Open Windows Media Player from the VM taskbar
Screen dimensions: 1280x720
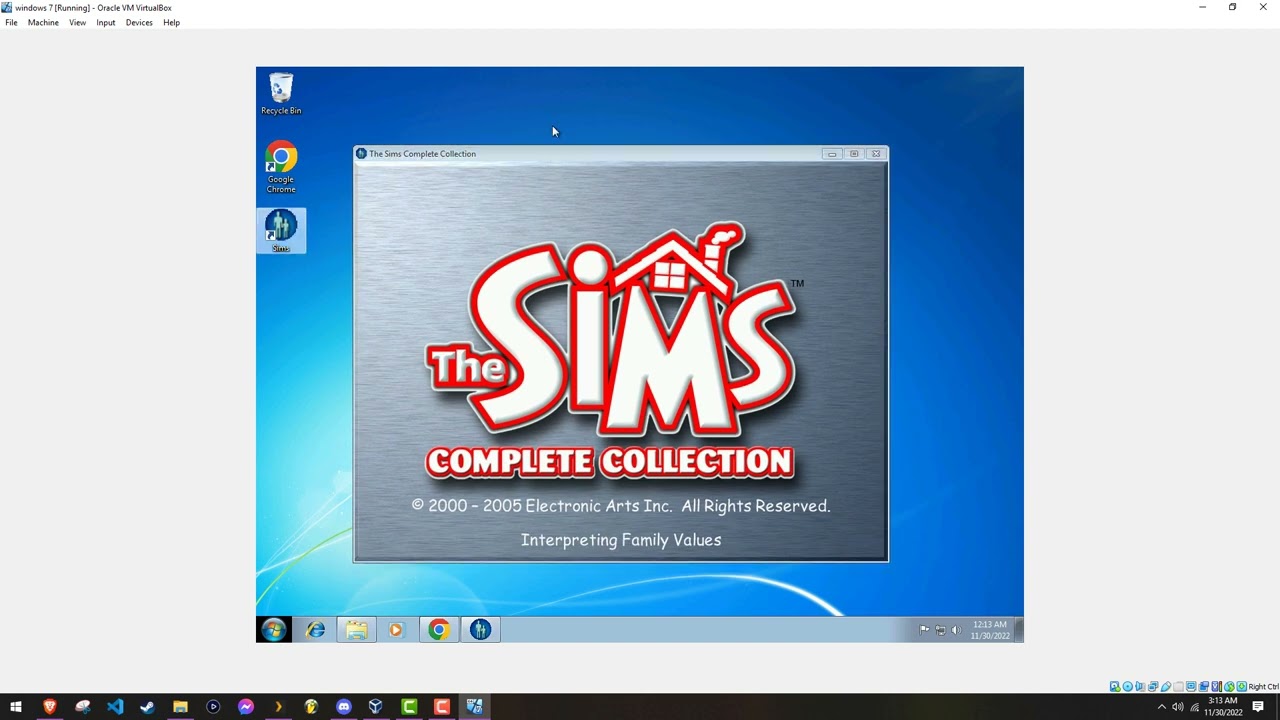pos(397,629)
